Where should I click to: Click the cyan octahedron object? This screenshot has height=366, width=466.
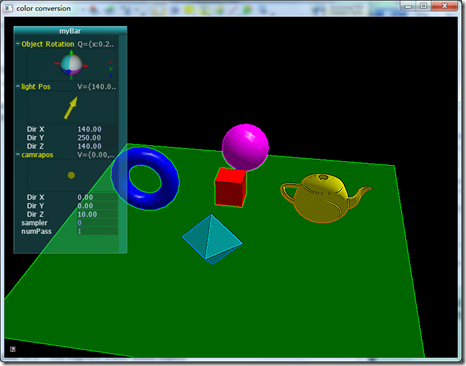pos(212,239)
